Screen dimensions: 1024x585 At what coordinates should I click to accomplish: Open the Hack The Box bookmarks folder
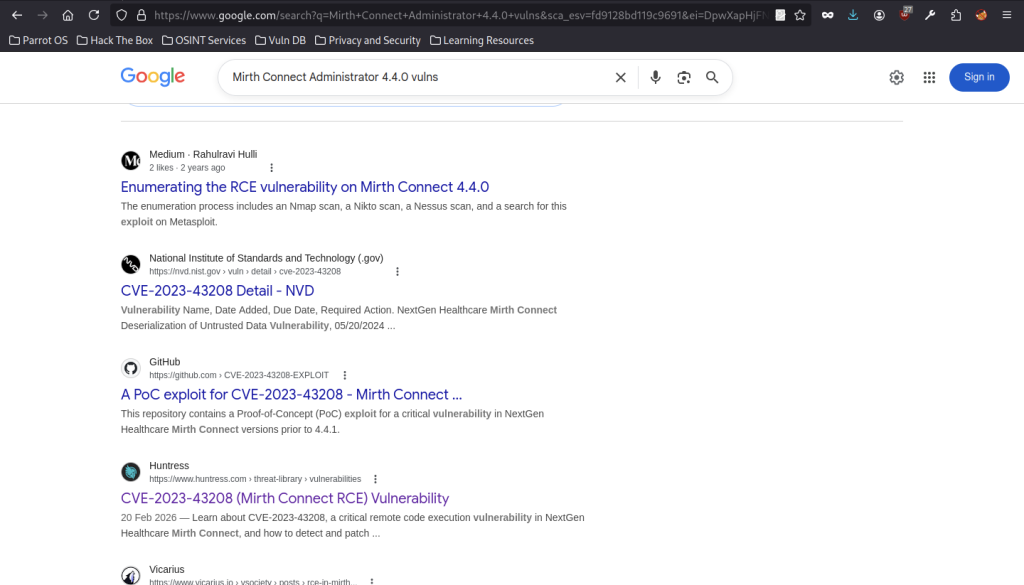tap(114, 40)
